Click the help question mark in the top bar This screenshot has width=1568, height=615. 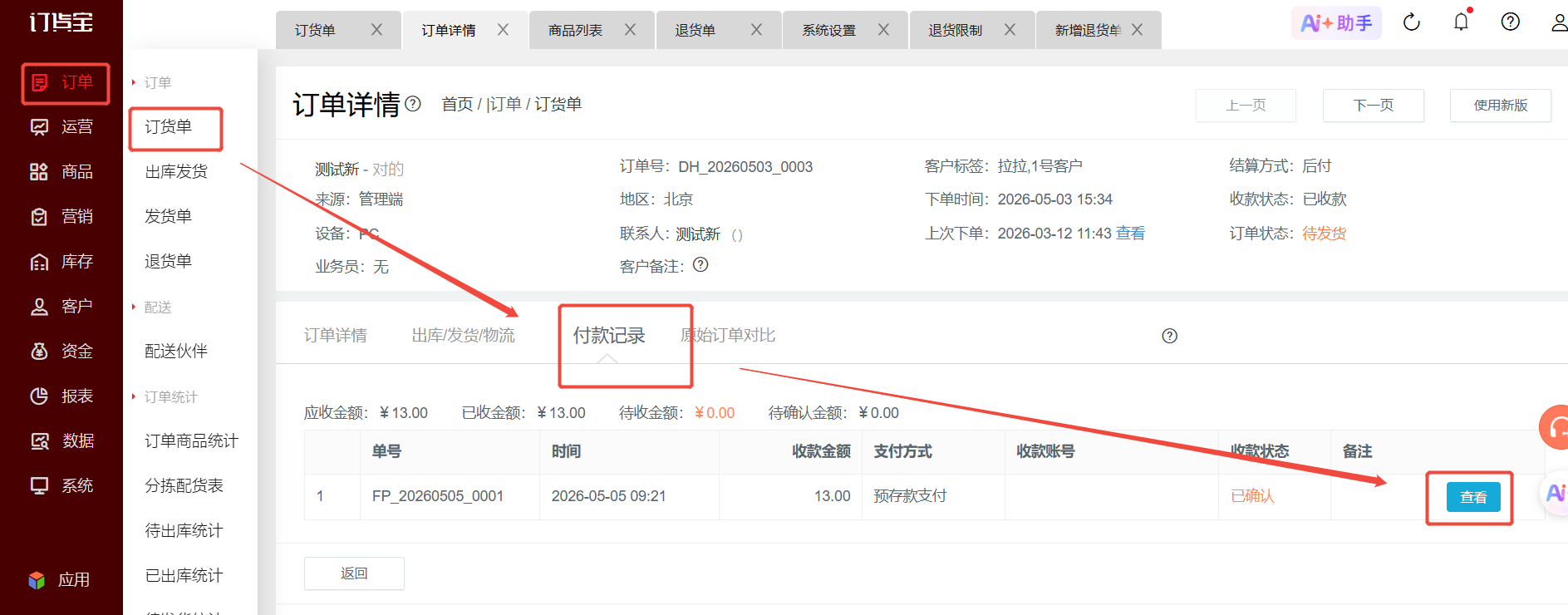click(1511, 22)
